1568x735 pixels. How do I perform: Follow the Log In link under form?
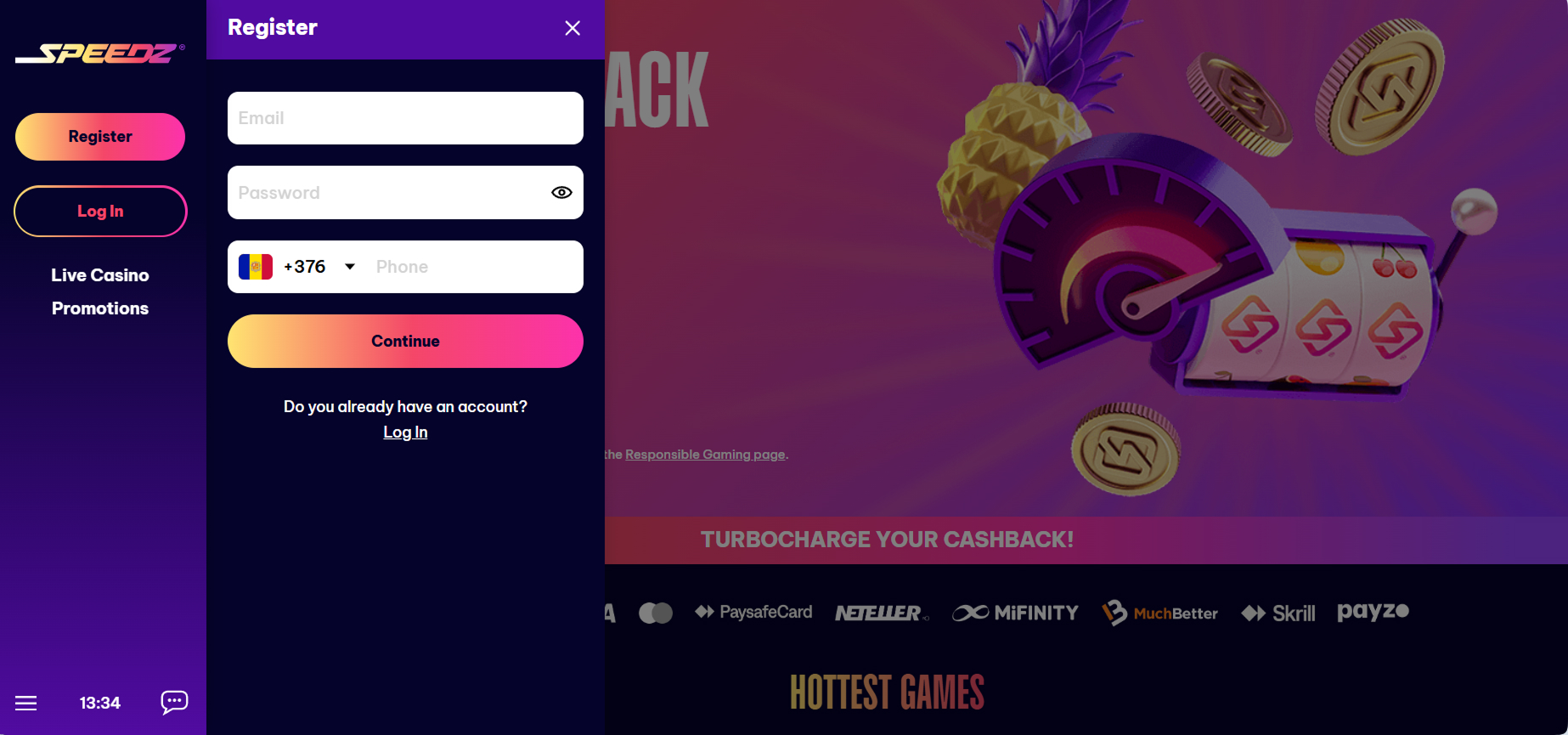[x=405, y=433]
